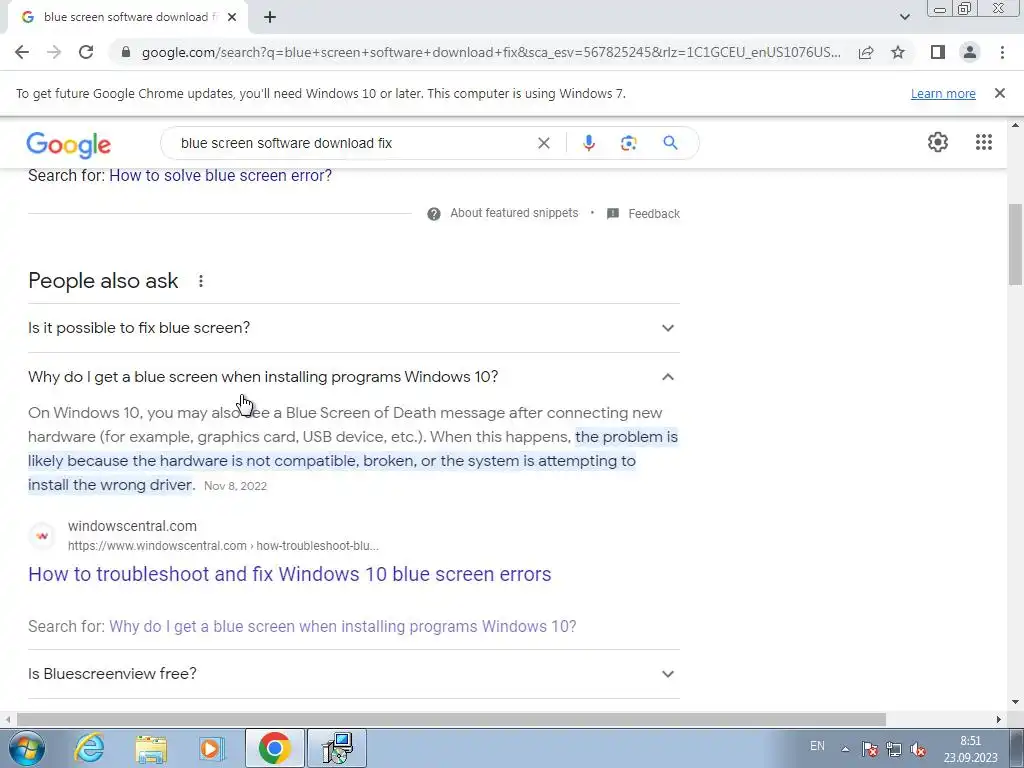Screen dimensions: 1024x768
Task: Open Windows Media Player from taskbar
Action: pos(211,748)
